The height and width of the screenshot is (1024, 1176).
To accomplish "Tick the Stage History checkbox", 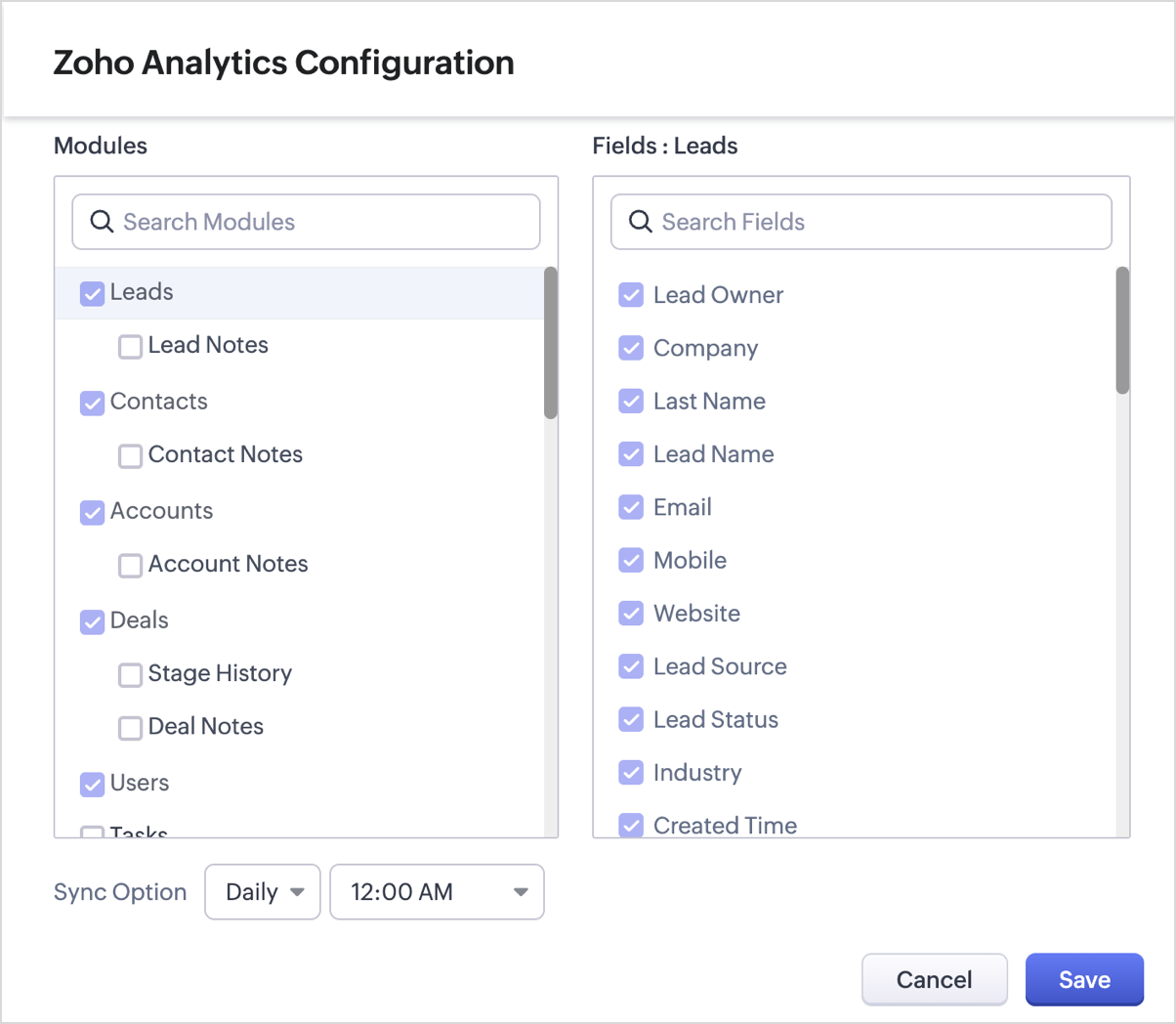I will [x=130, y=674].
